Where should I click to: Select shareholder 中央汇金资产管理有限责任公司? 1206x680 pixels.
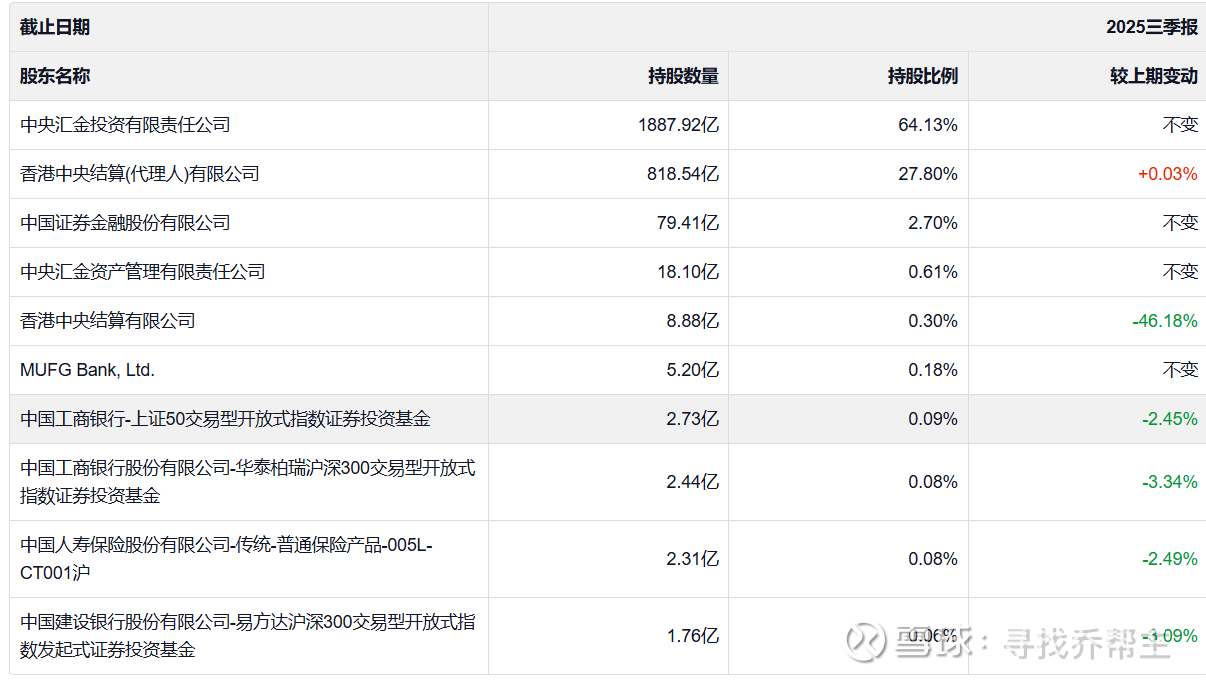click(143, 272)
